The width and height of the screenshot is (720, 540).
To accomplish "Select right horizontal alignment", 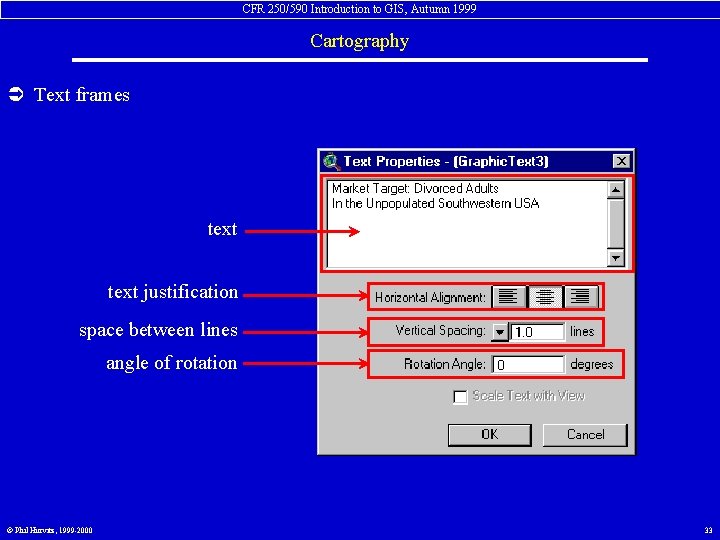I will pos(581,297).
